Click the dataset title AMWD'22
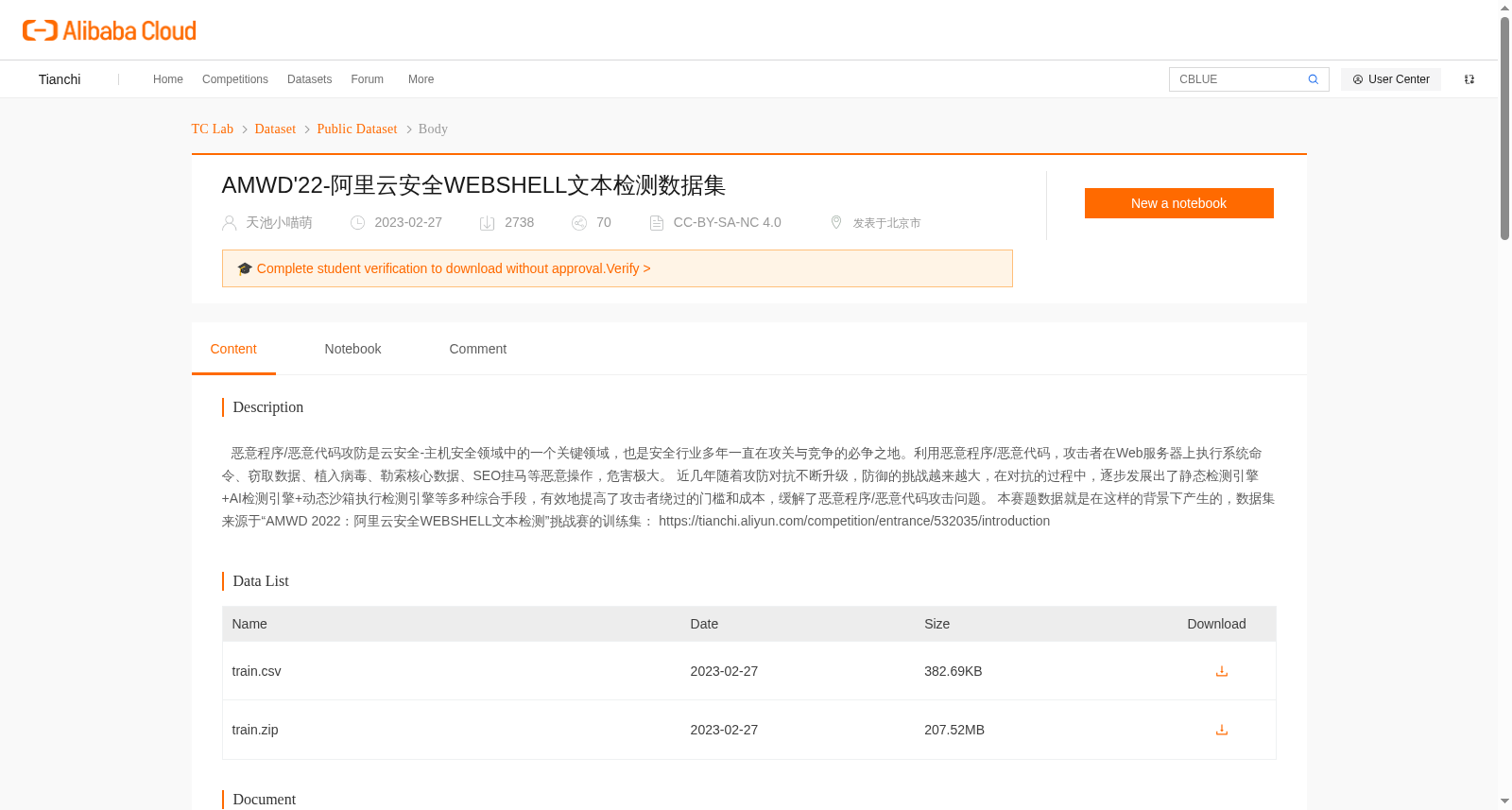 click(473, 185)
